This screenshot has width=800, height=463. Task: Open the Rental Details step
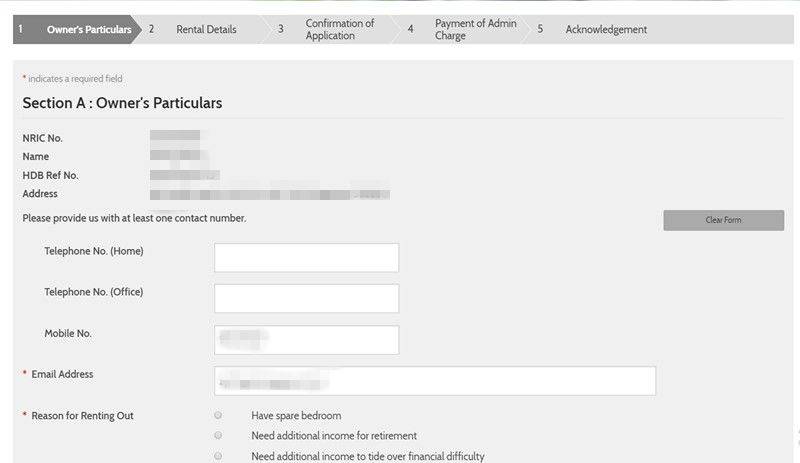(206, 29)
